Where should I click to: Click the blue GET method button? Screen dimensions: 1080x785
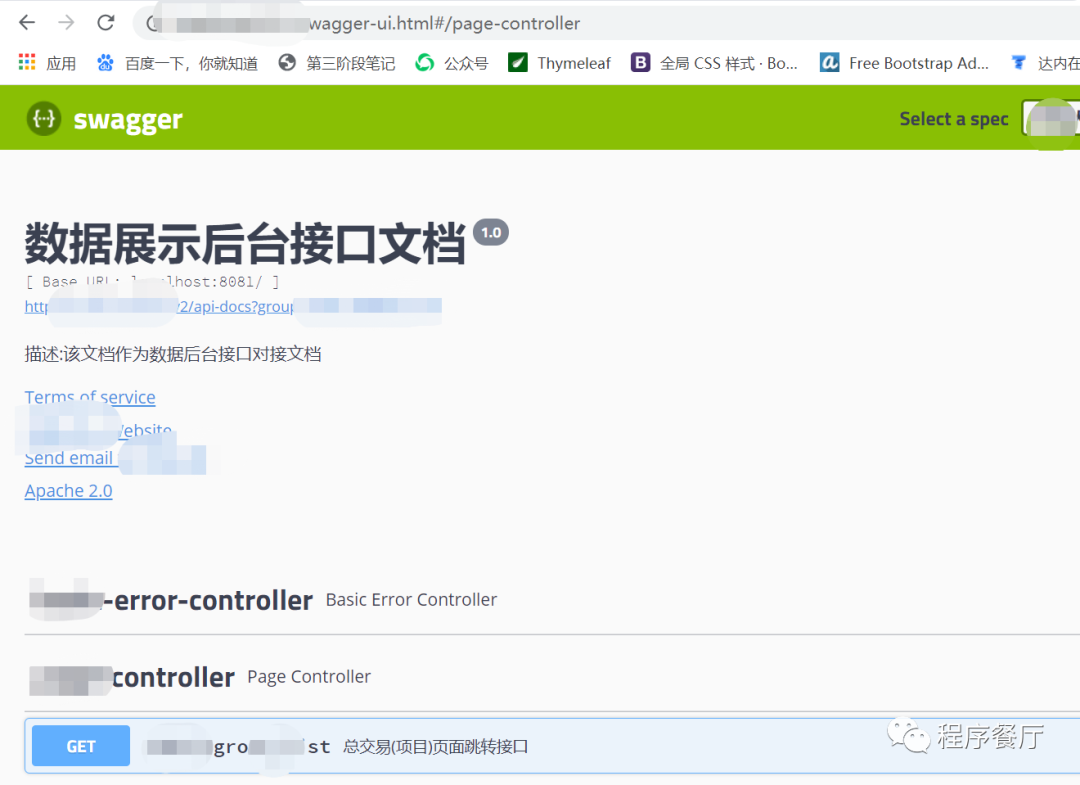pyautogui.click(x=81, y=746)
